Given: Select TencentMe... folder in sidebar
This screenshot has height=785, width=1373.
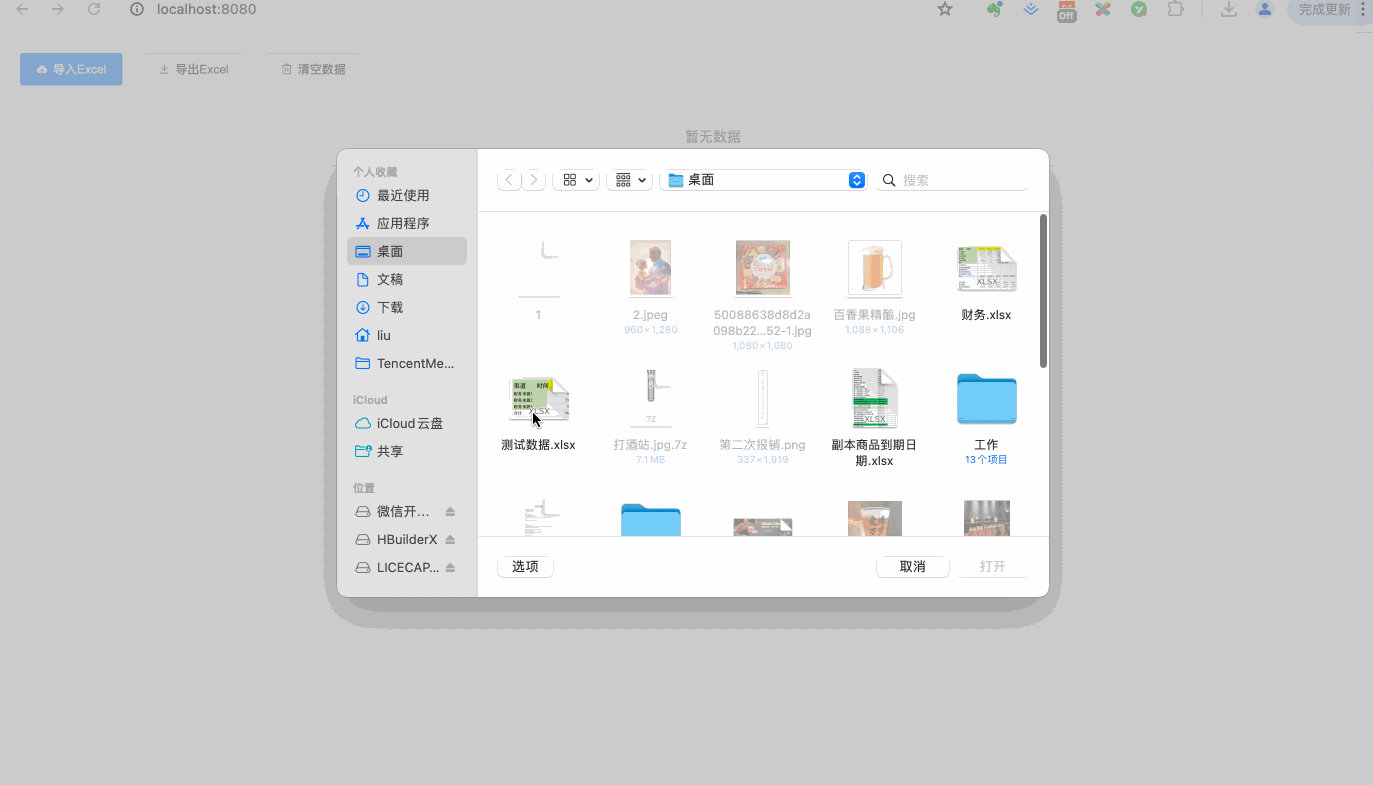Looking at the screenshot, I should (407, 363).
